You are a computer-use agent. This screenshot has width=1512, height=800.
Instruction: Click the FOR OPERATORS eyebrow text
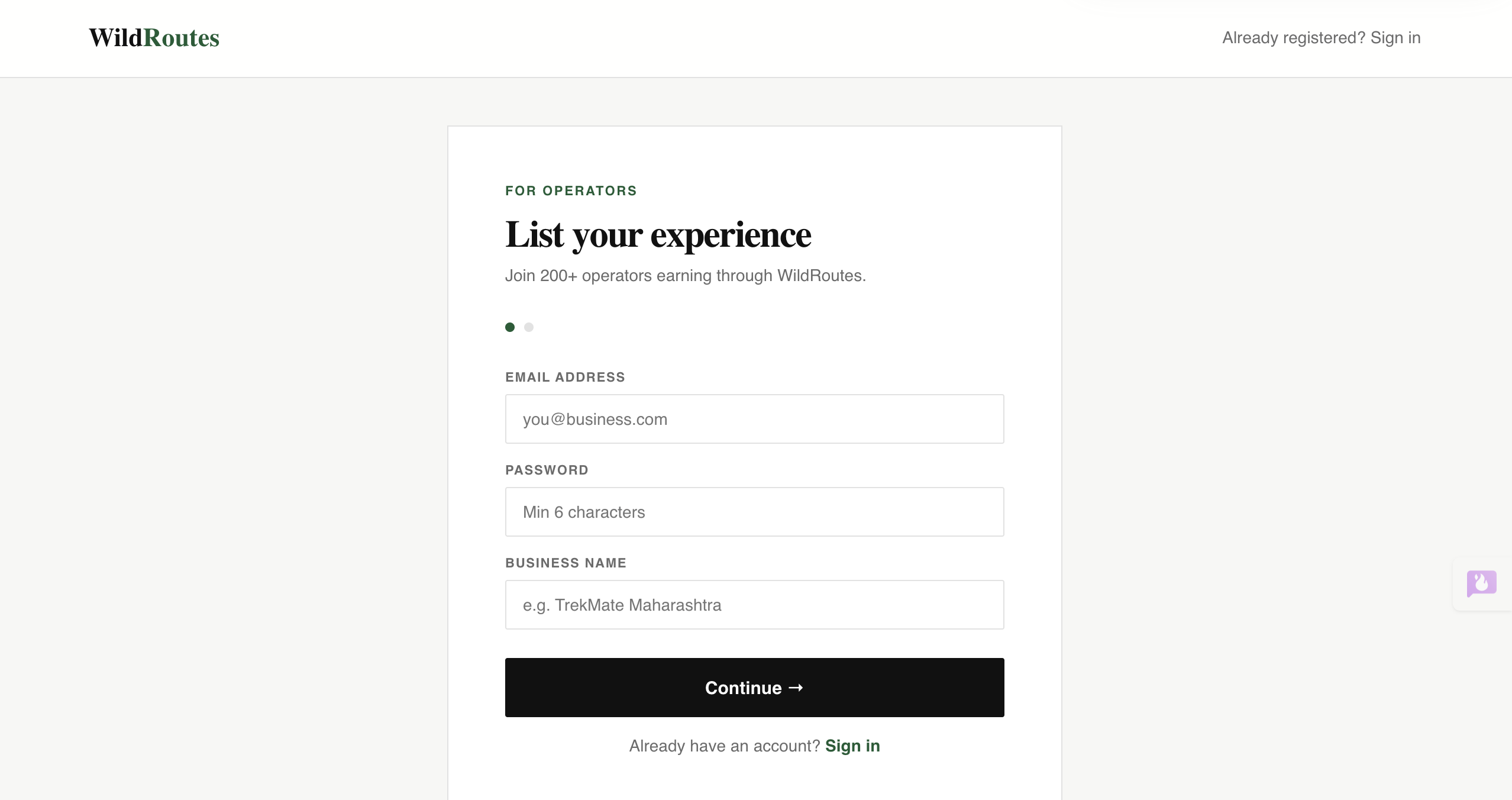tap(571, 191)
